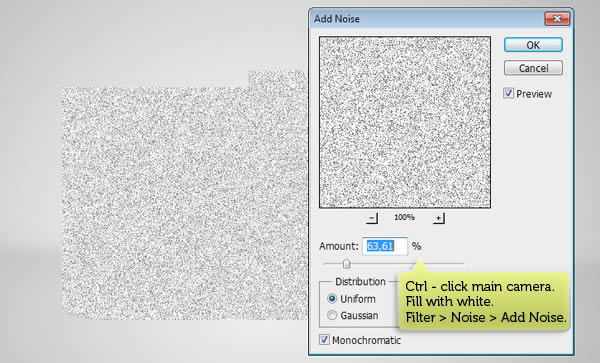Image resolution: width=600 pixels, height=363 pixels.
Task: Toggle the Monochromatic checkbox
Action: (324, 340)
